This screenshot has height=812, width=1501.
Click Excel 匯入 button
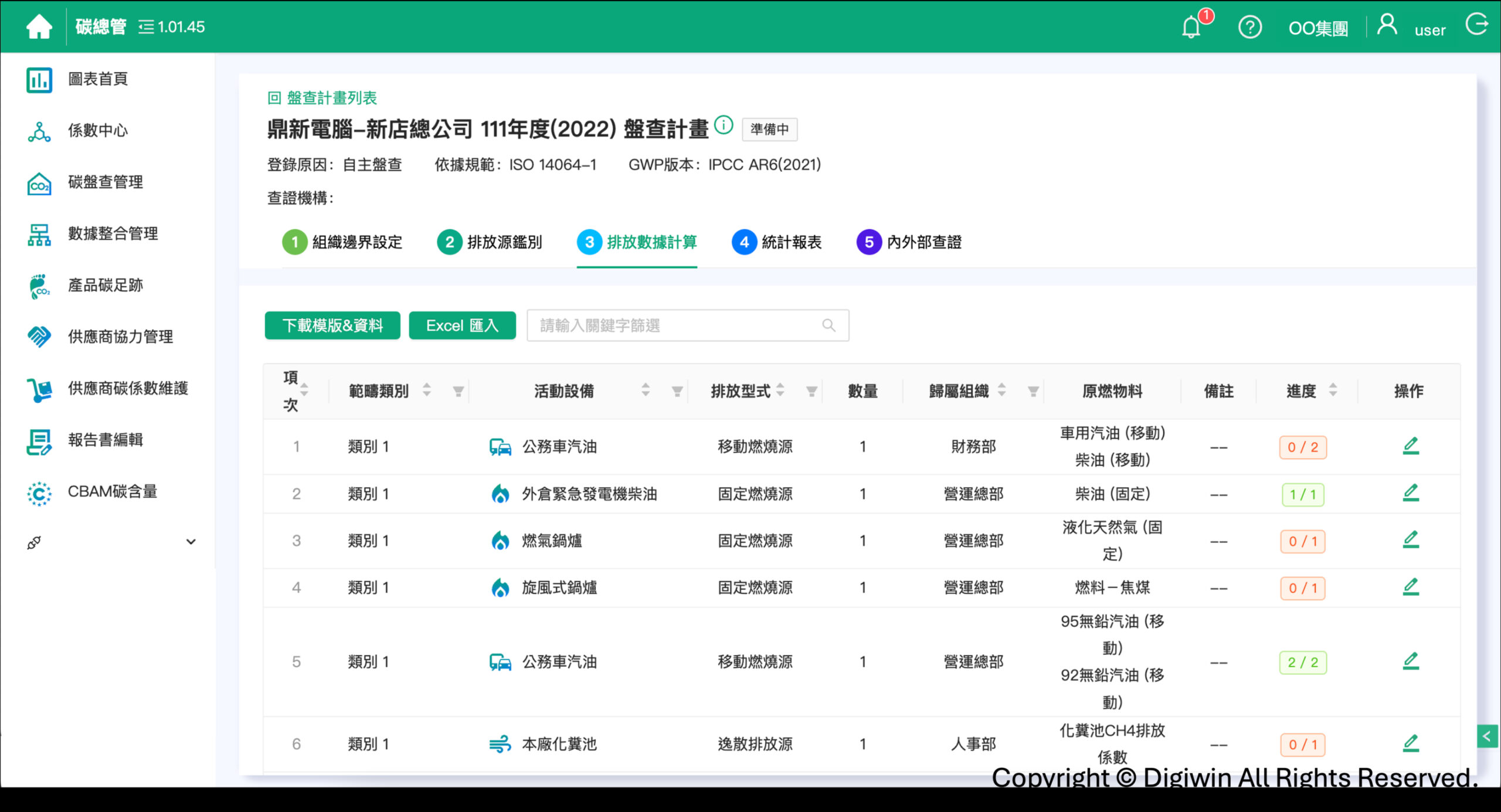(462, 325)
